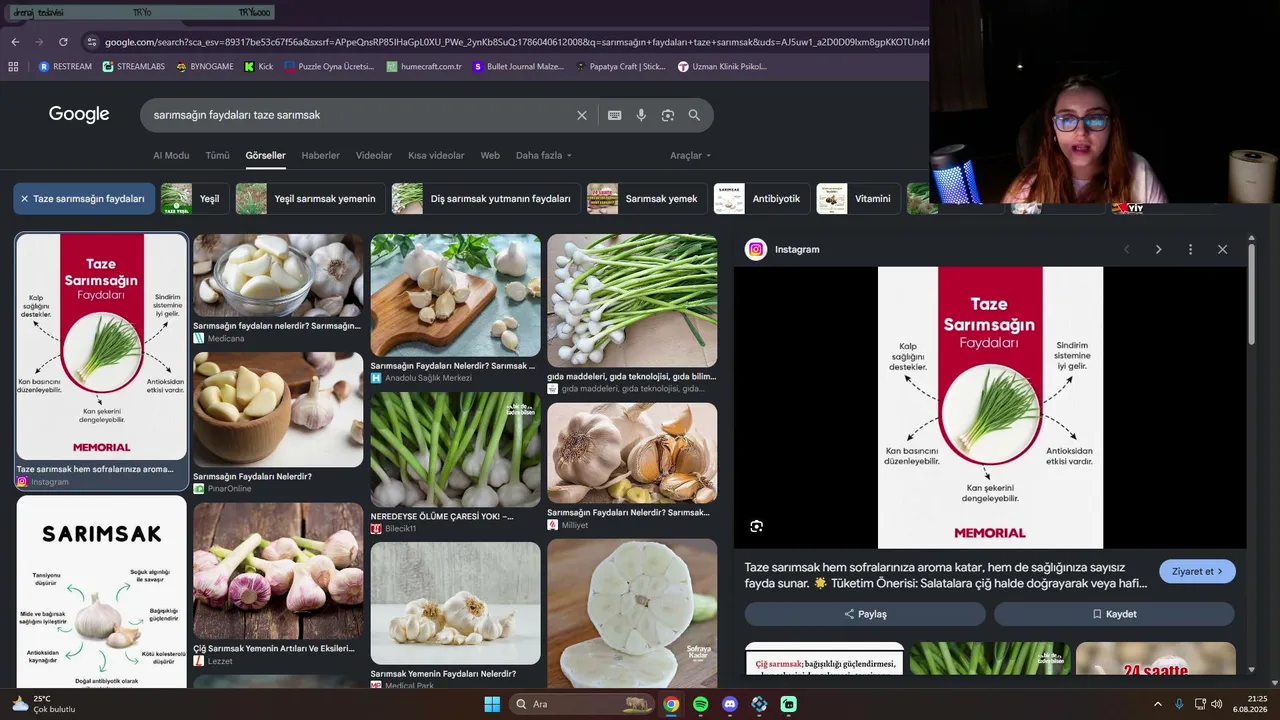The height and width of the screenshot is (720, 1280).
Task: Switch to the Web tab
Action: pyautogui.click(x=490, y=156)
